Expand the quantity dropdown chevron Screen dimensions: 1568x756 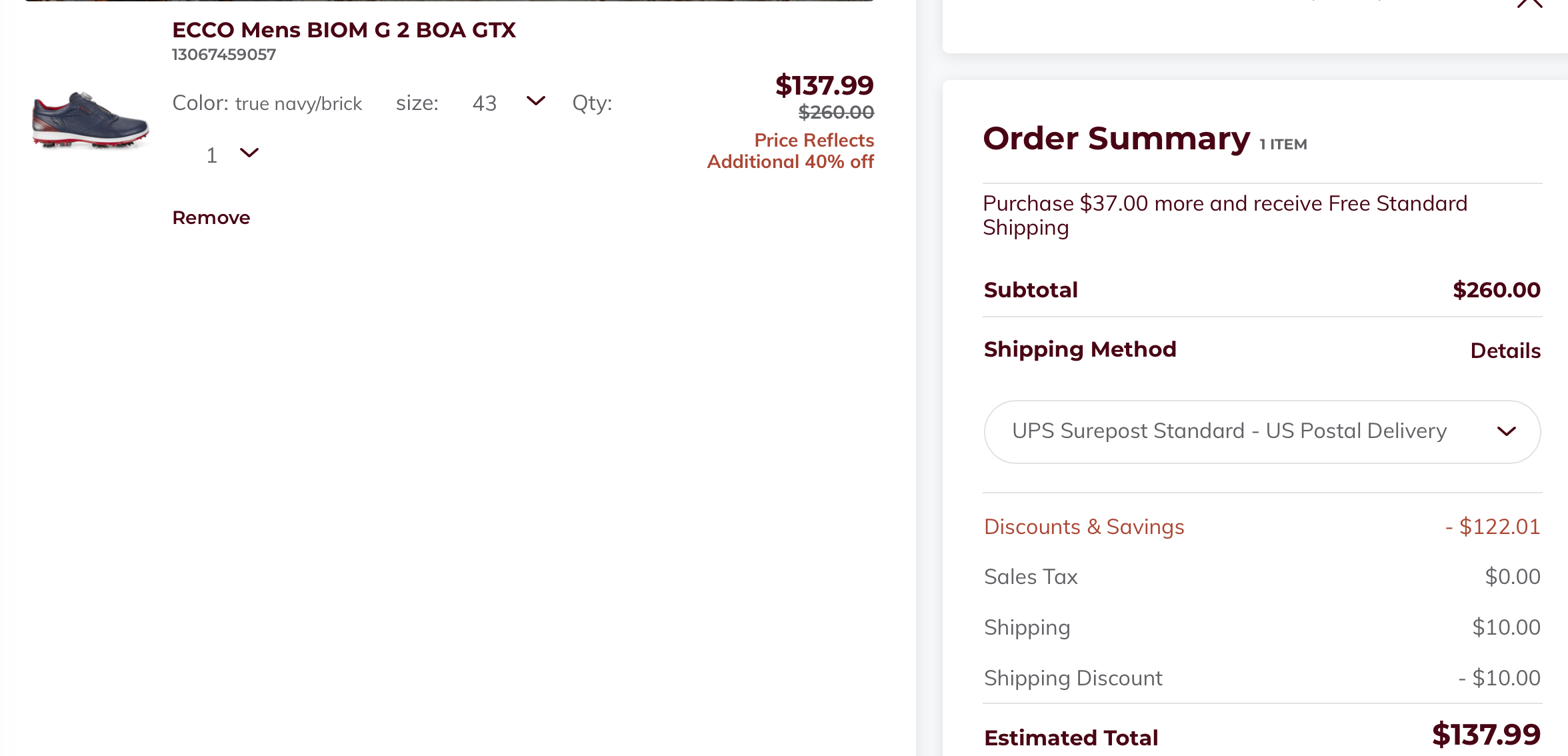(249, 153)
